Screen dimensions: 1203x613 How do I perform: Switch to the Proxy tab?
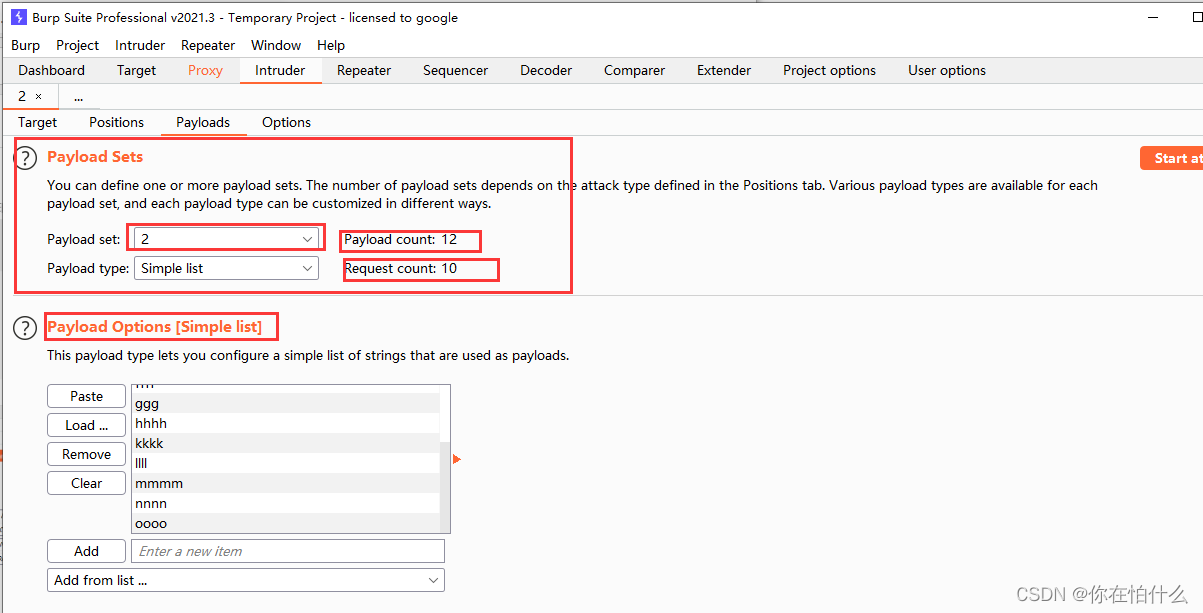click(x=205, y=70)
